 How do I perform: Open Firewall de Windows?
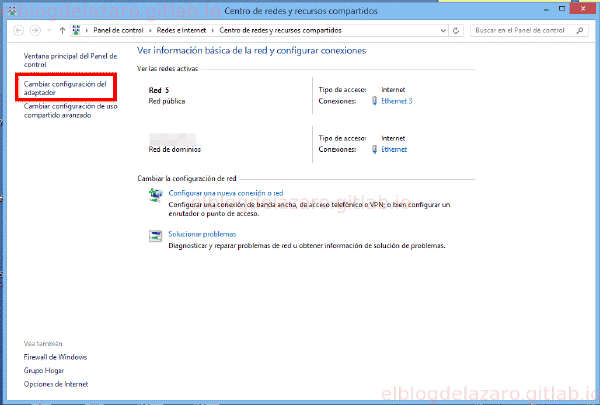tap(55, 357)
